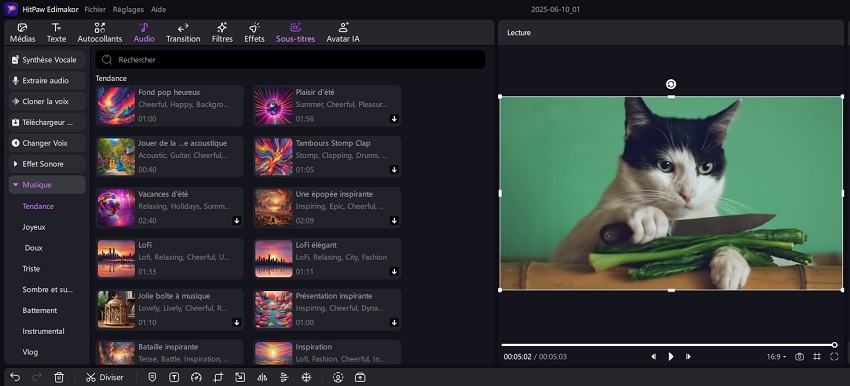The image size is (850, 386).
Task: Download the LoFi élégant track
Action: click(x=394, y=272)
